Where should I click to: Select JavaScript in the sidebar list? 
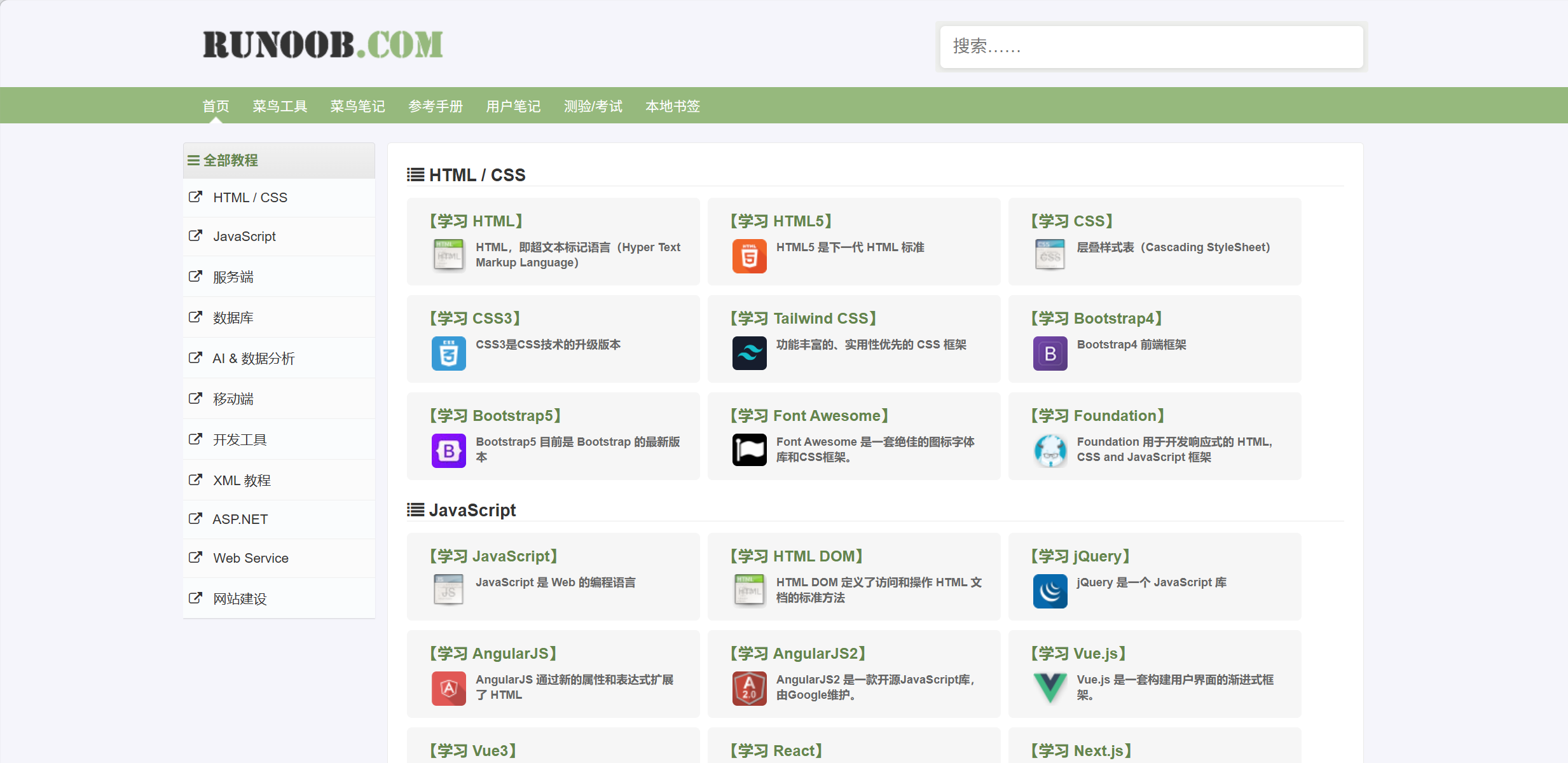[x=244, y=237]
